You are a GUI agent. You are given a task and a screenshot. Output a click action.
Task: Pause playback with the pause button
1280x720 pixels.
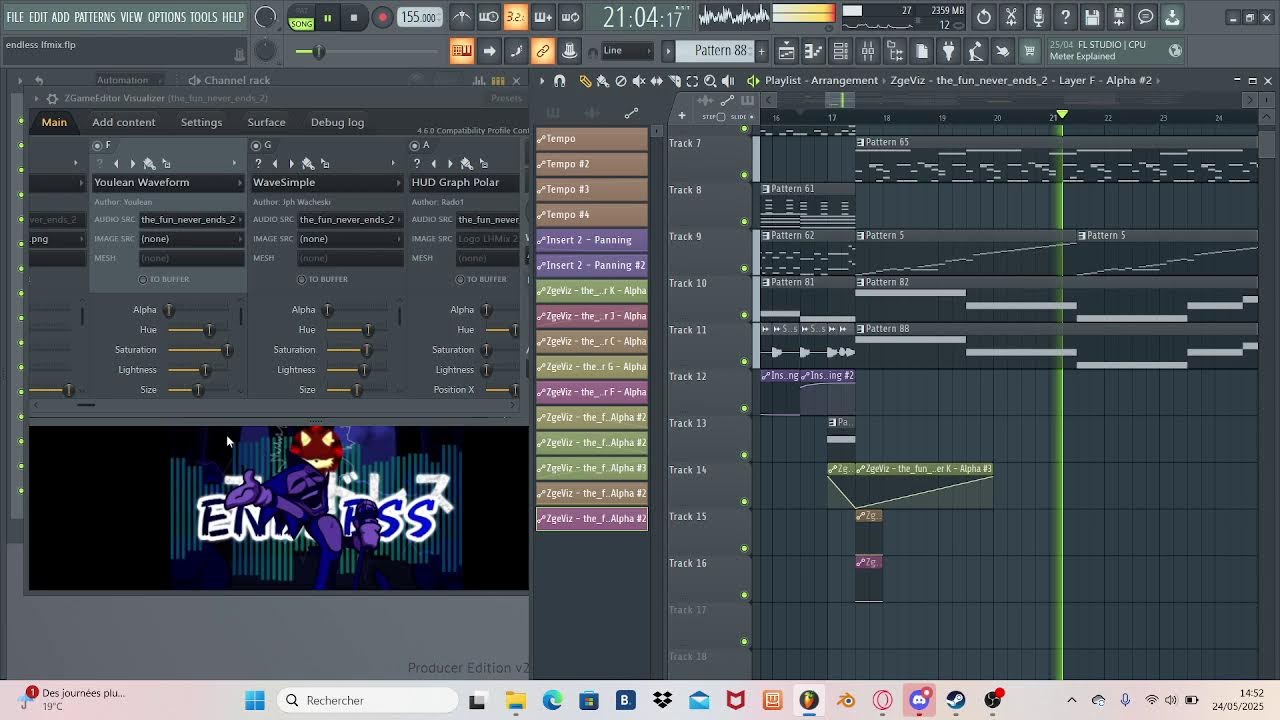[327, 18]
